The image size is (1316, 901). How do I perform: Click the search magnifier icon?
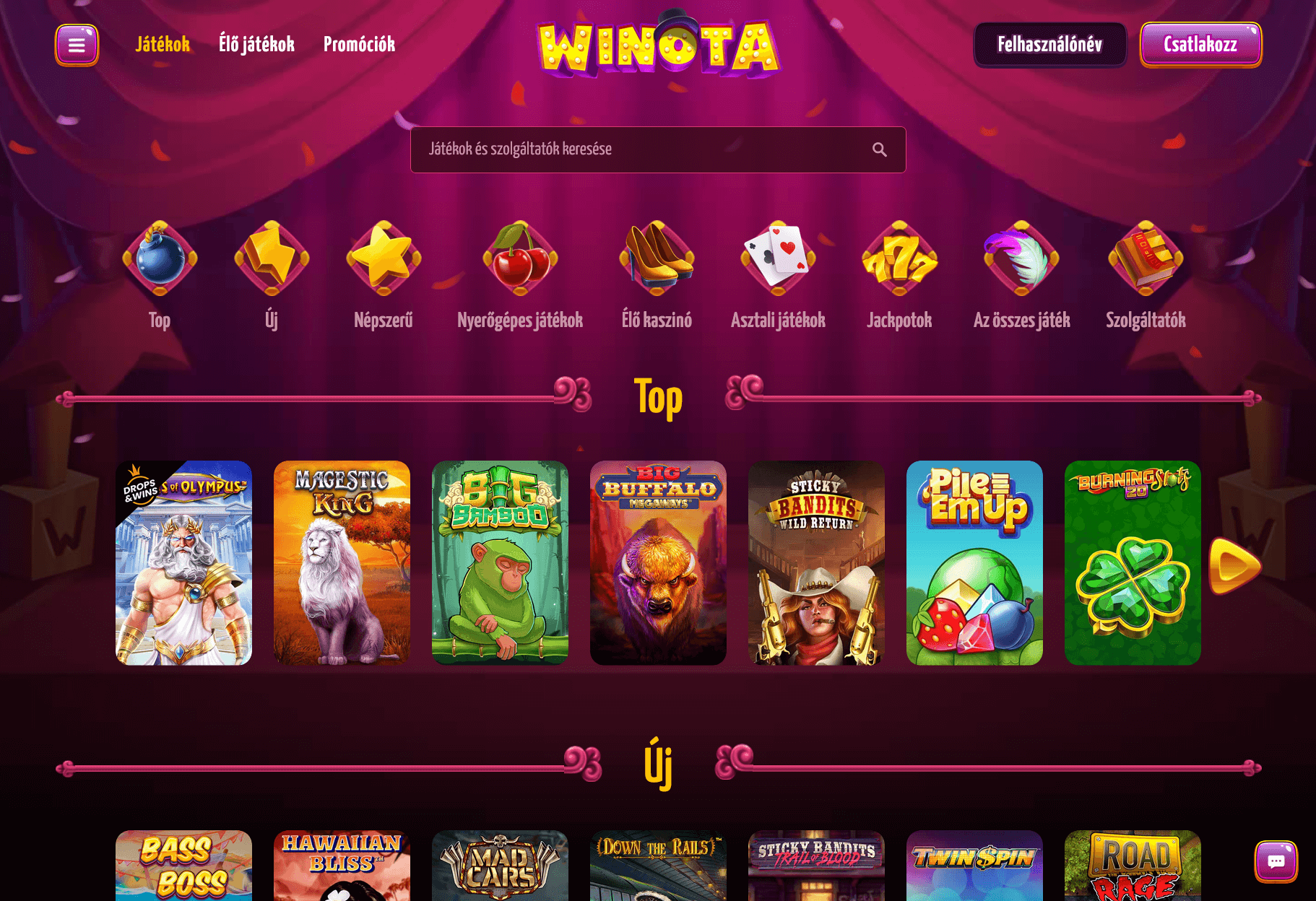(x=879, y=149)
